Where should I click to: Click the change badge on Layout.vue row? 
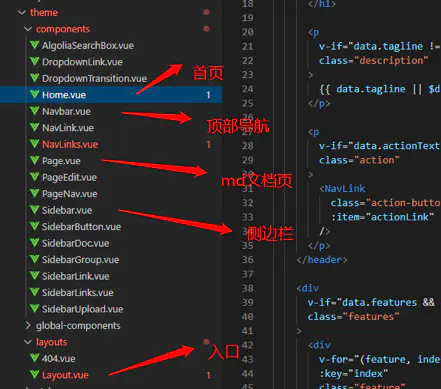208,375
